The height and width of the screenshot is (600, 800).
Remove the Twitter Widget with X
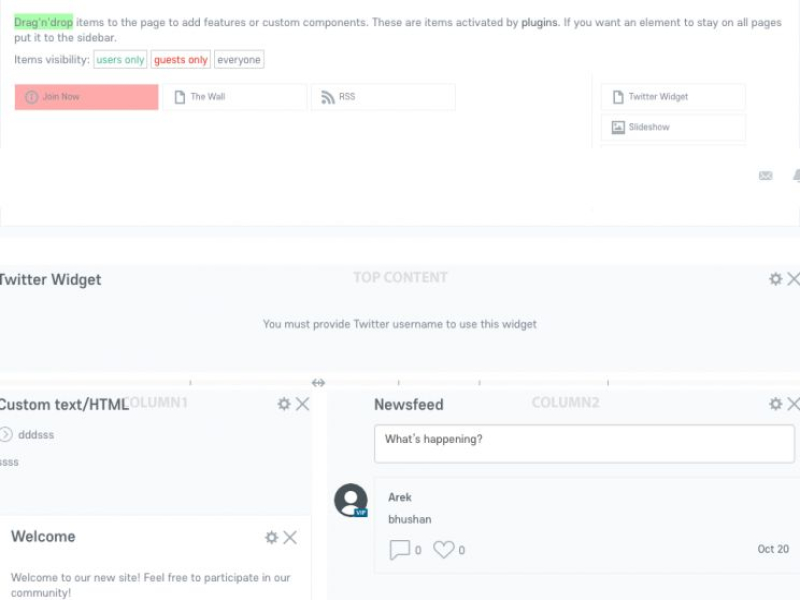click(793, 279)
